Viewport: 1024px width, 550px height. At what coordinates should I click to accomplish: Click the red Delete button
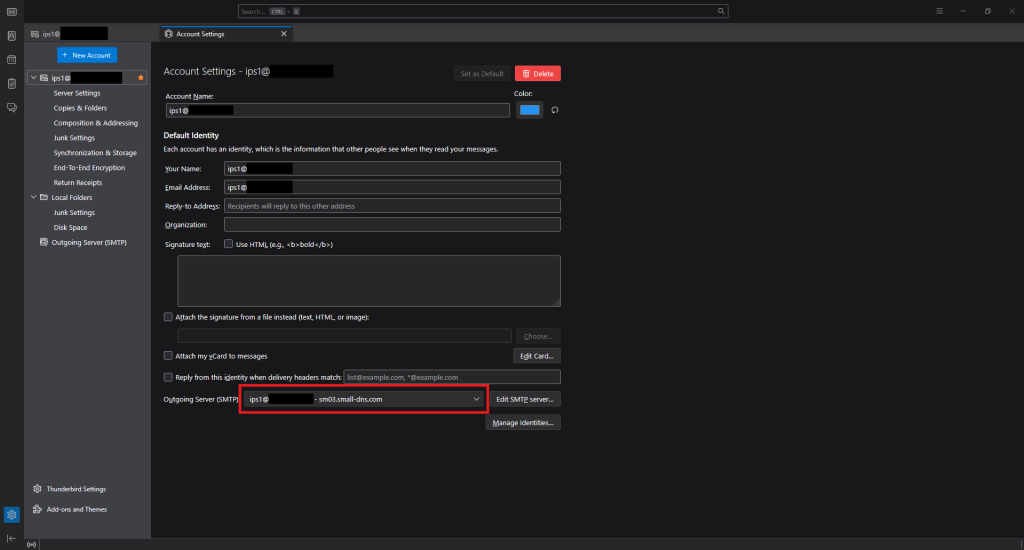click(x=538, y=73)
